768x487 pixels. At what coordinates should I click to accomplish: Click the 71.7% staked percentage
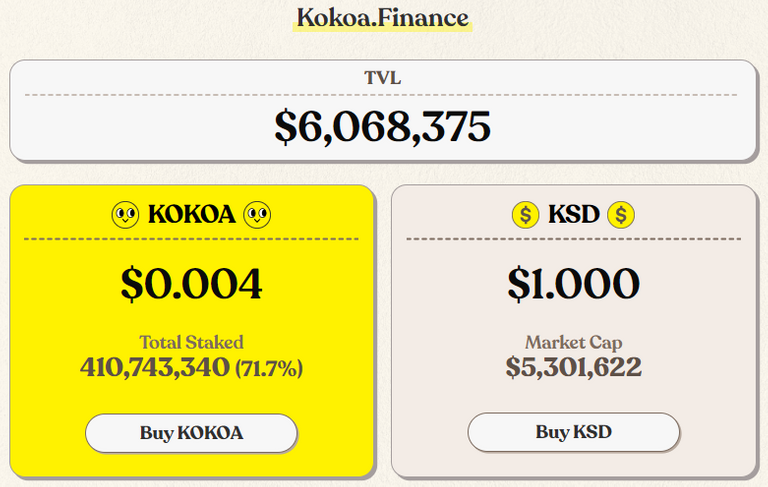click(x=269, y=368)
